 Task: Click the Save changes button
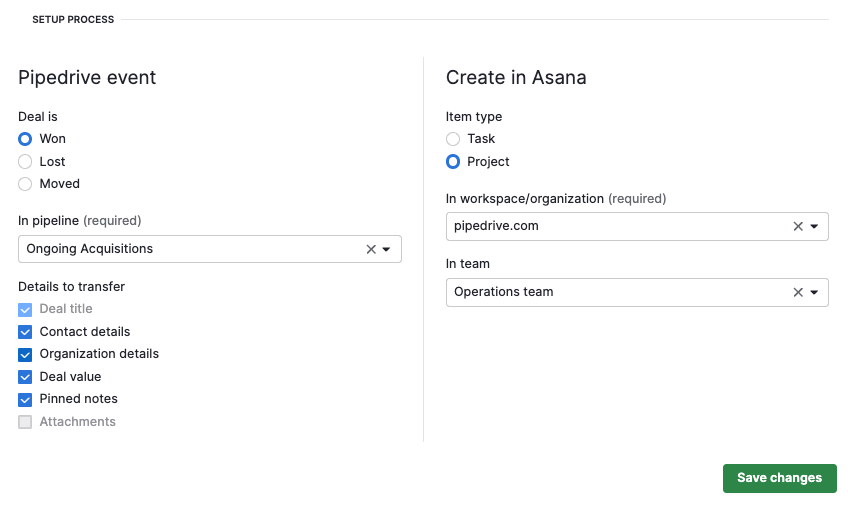(x=779, y=478)
